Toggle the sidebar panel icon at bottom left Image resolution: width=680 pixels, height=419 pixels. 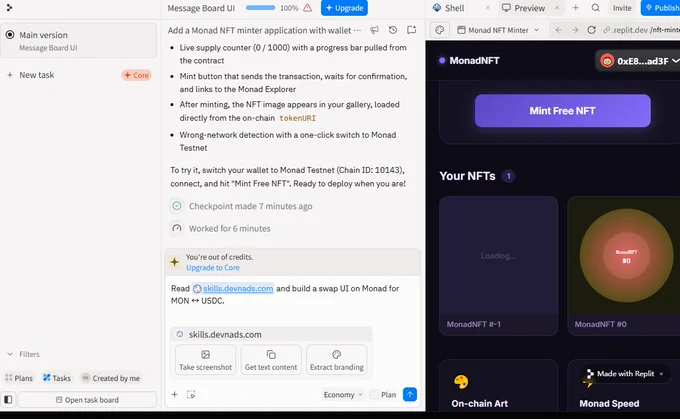(8, 399)
